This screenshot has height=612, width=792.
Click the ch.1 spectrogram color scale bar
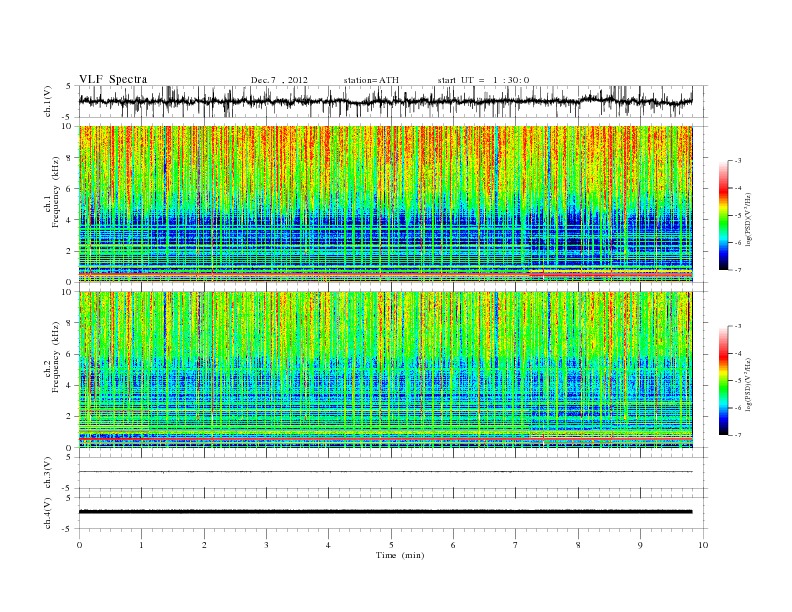pyautogui.click(x=723, y=215)
